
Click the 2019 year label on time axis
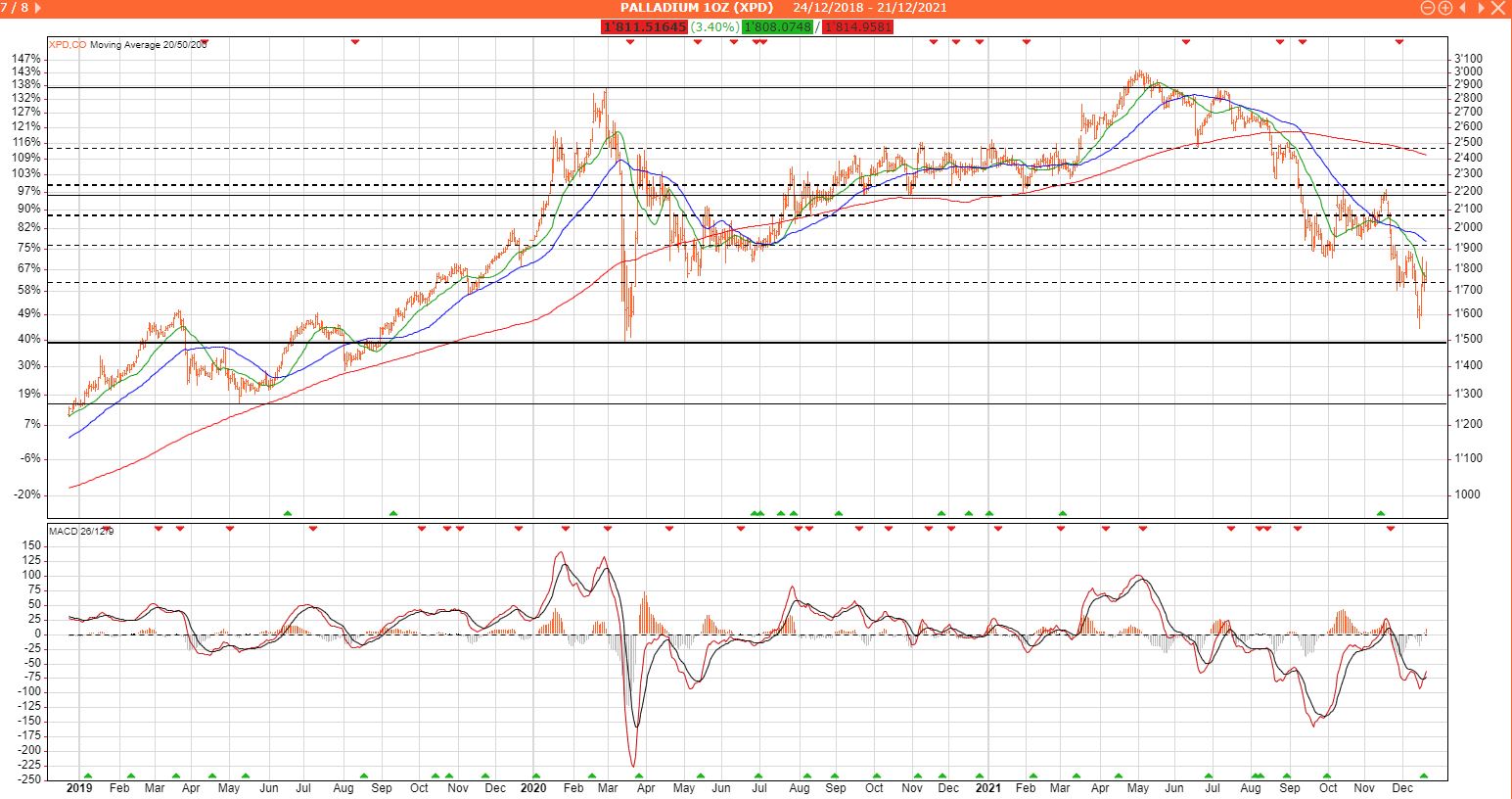pos(79,788)
